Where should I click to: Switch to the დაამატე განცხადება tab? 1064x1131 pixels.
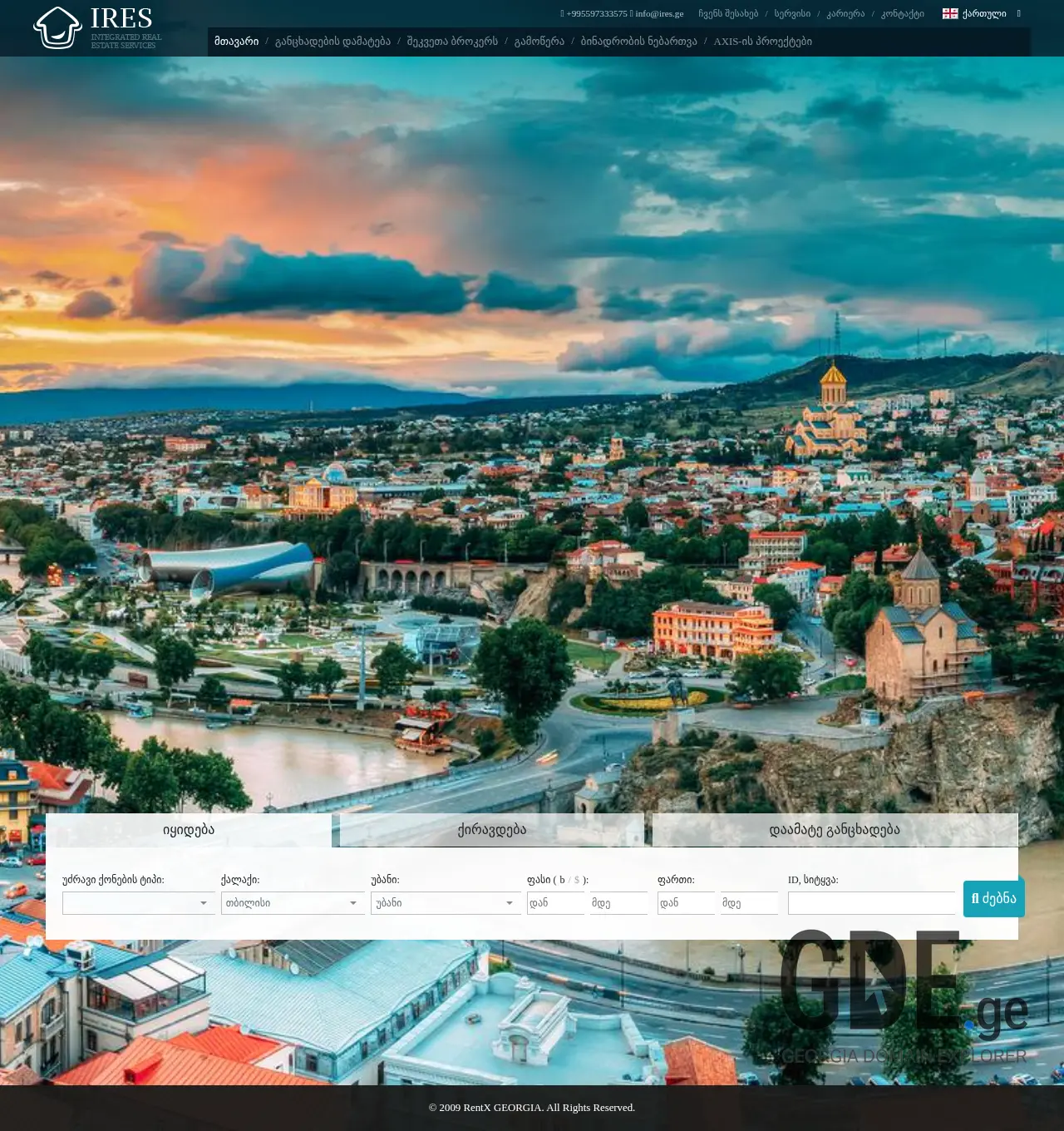pyautogui.click(x=835, y=829)
